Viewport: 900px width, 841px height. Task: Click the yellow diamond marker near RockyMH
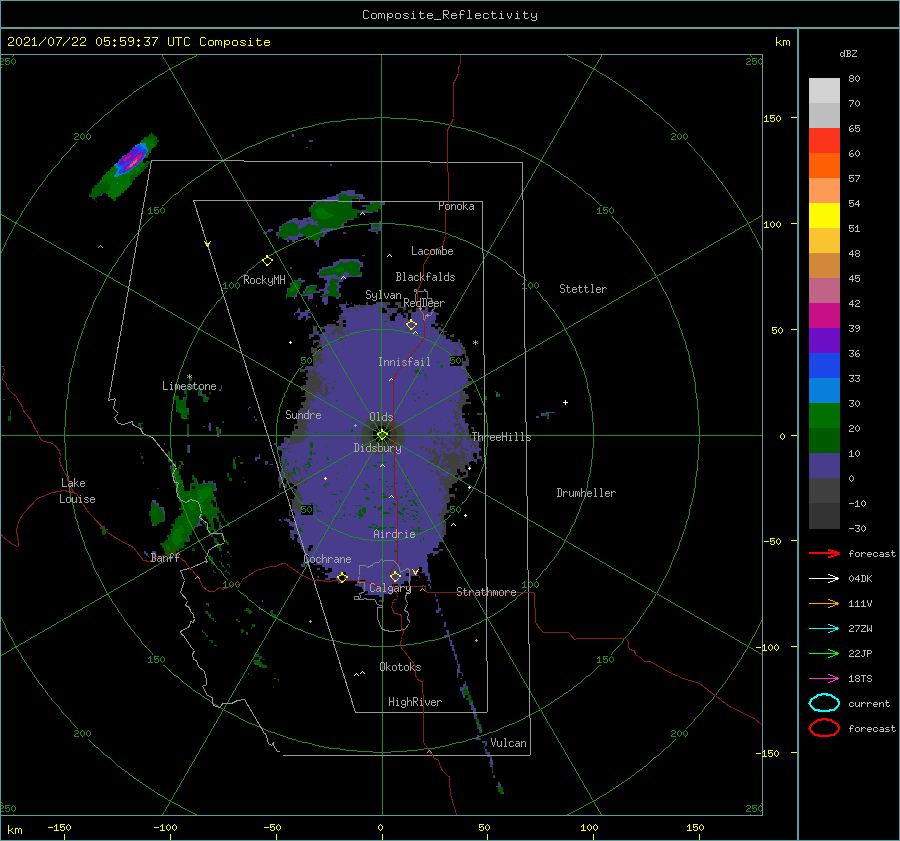pos(267,261)
